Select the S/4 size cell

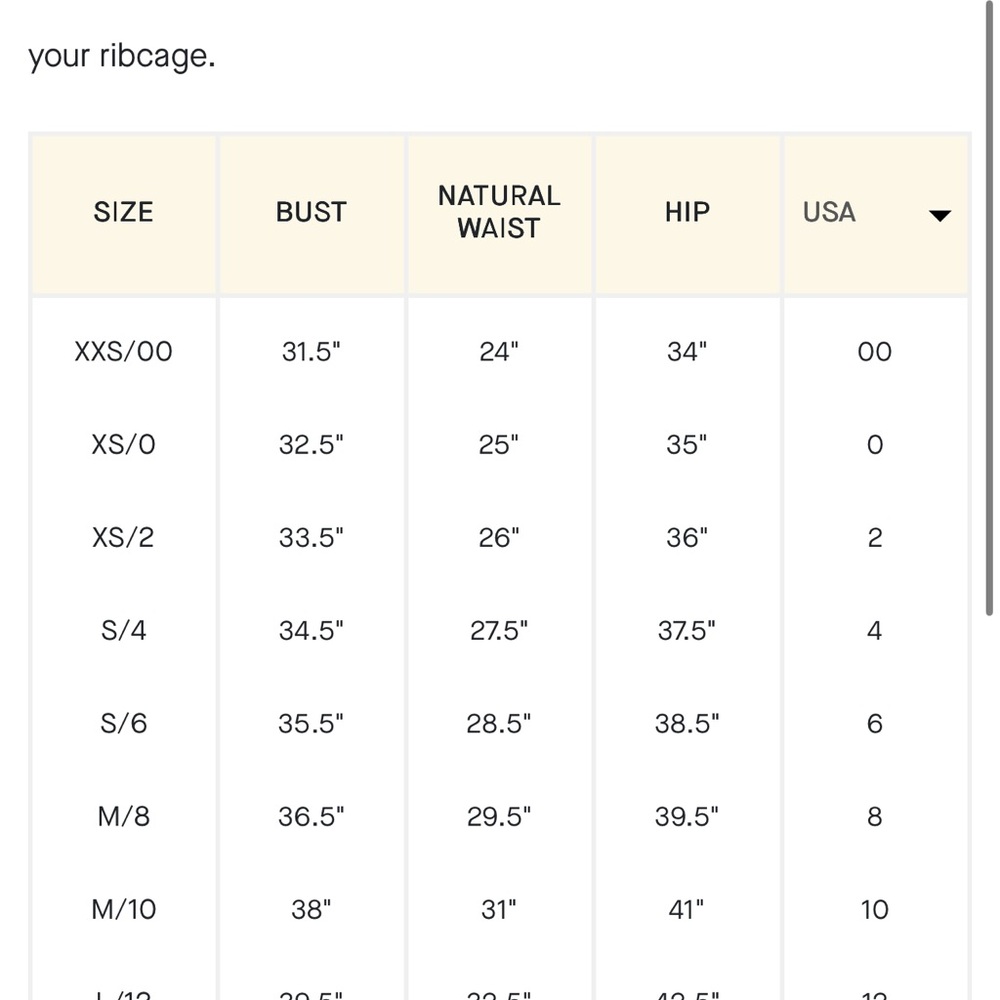(124, 631)
